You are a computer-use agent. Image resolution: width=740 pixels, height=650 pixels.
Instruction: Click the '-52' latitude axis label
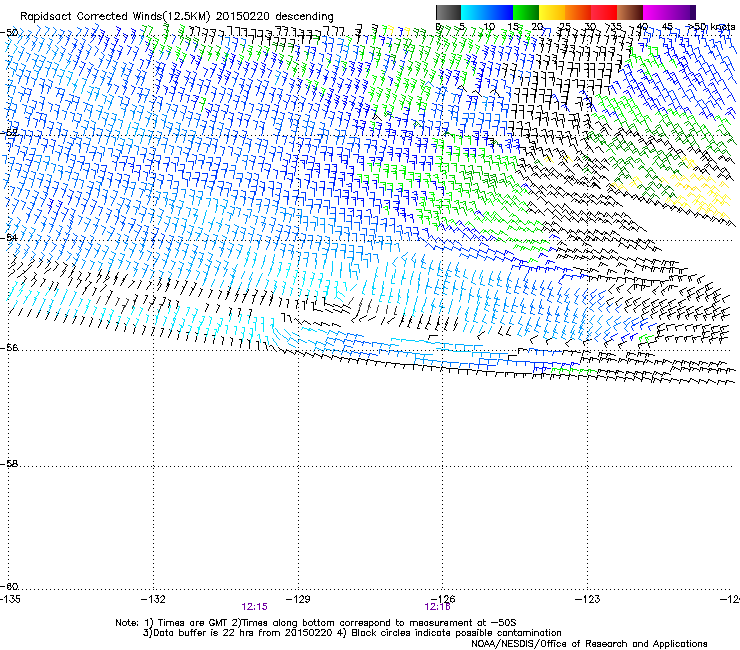(9, 133)
